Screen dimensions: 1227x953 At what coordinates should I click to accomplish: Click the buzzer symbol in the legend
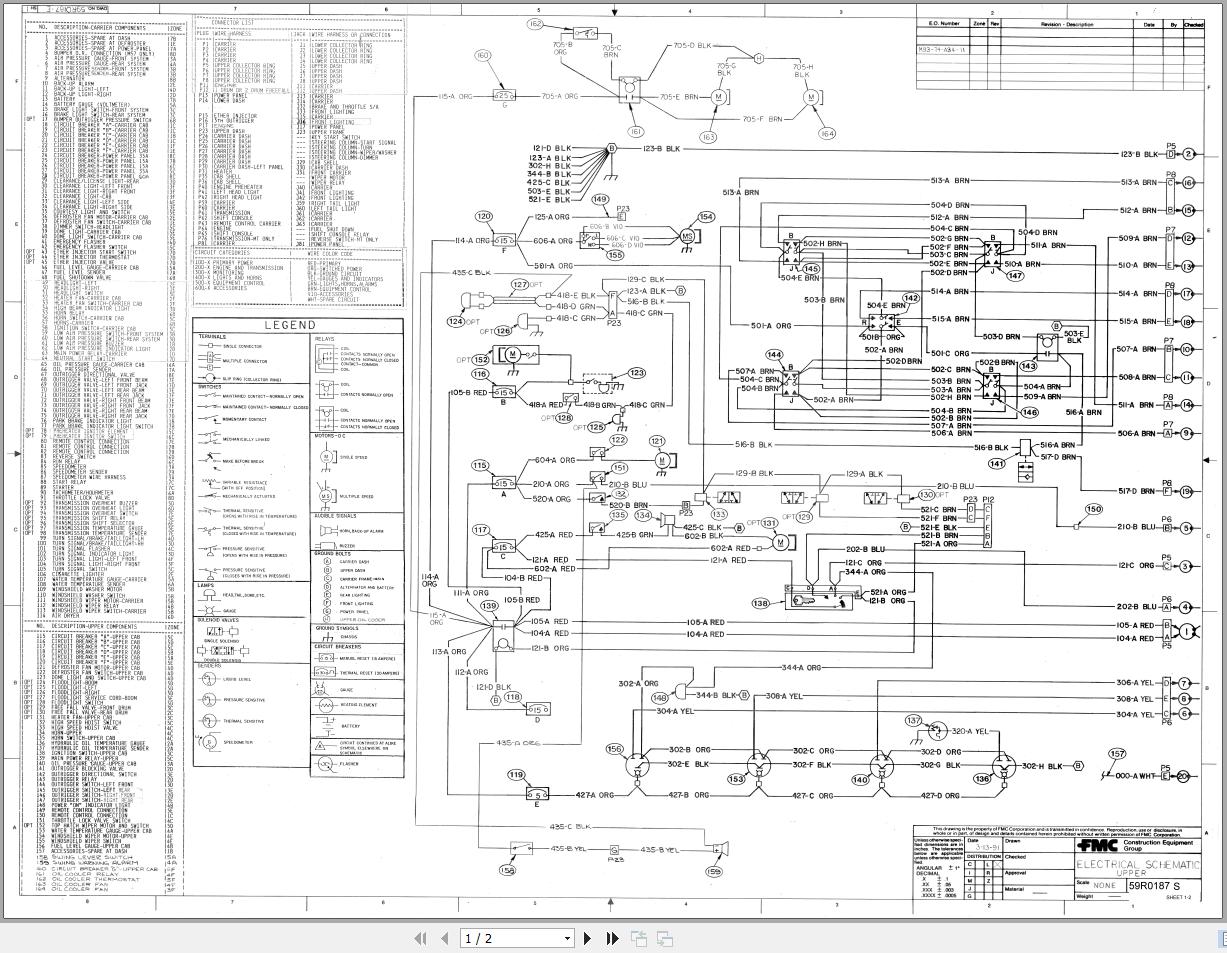pos(325,544)
